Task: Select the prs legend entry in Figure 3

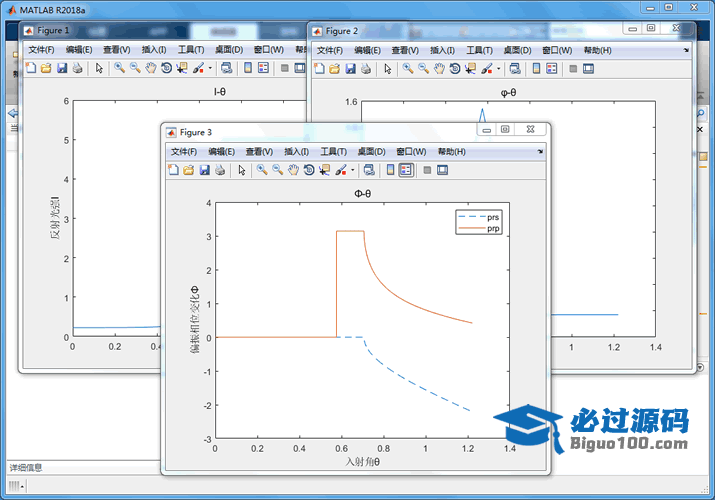Action: (x=479, y=217)
